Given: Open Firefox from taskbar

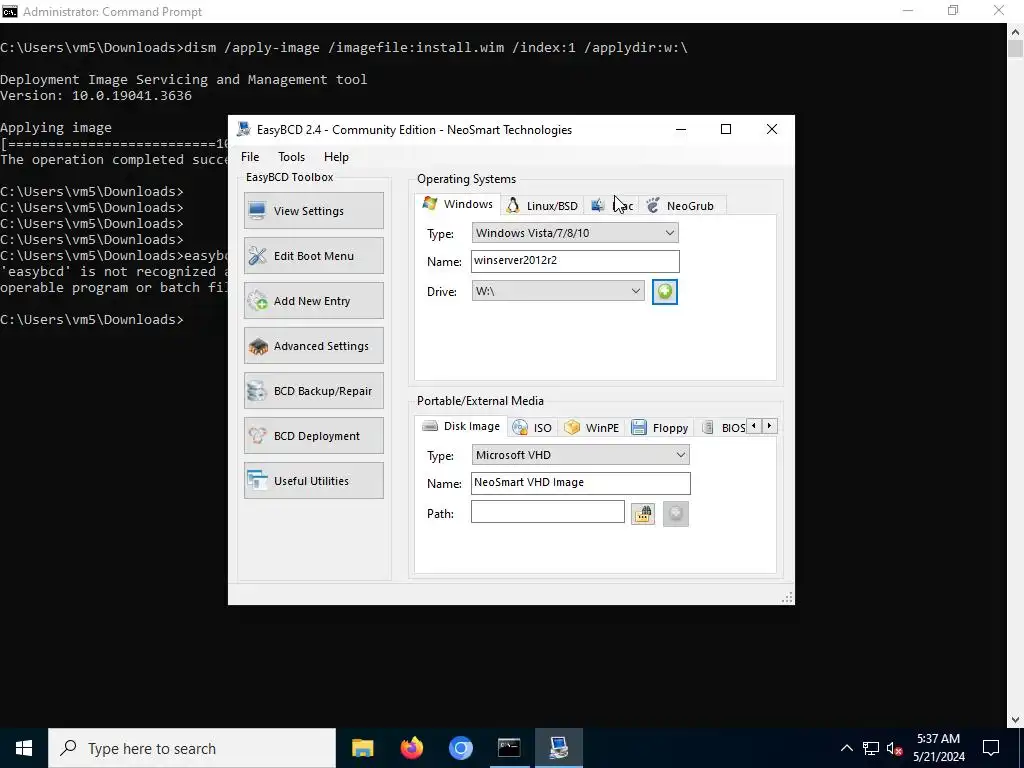Looking at the screenshot, I should pos(411,748).
